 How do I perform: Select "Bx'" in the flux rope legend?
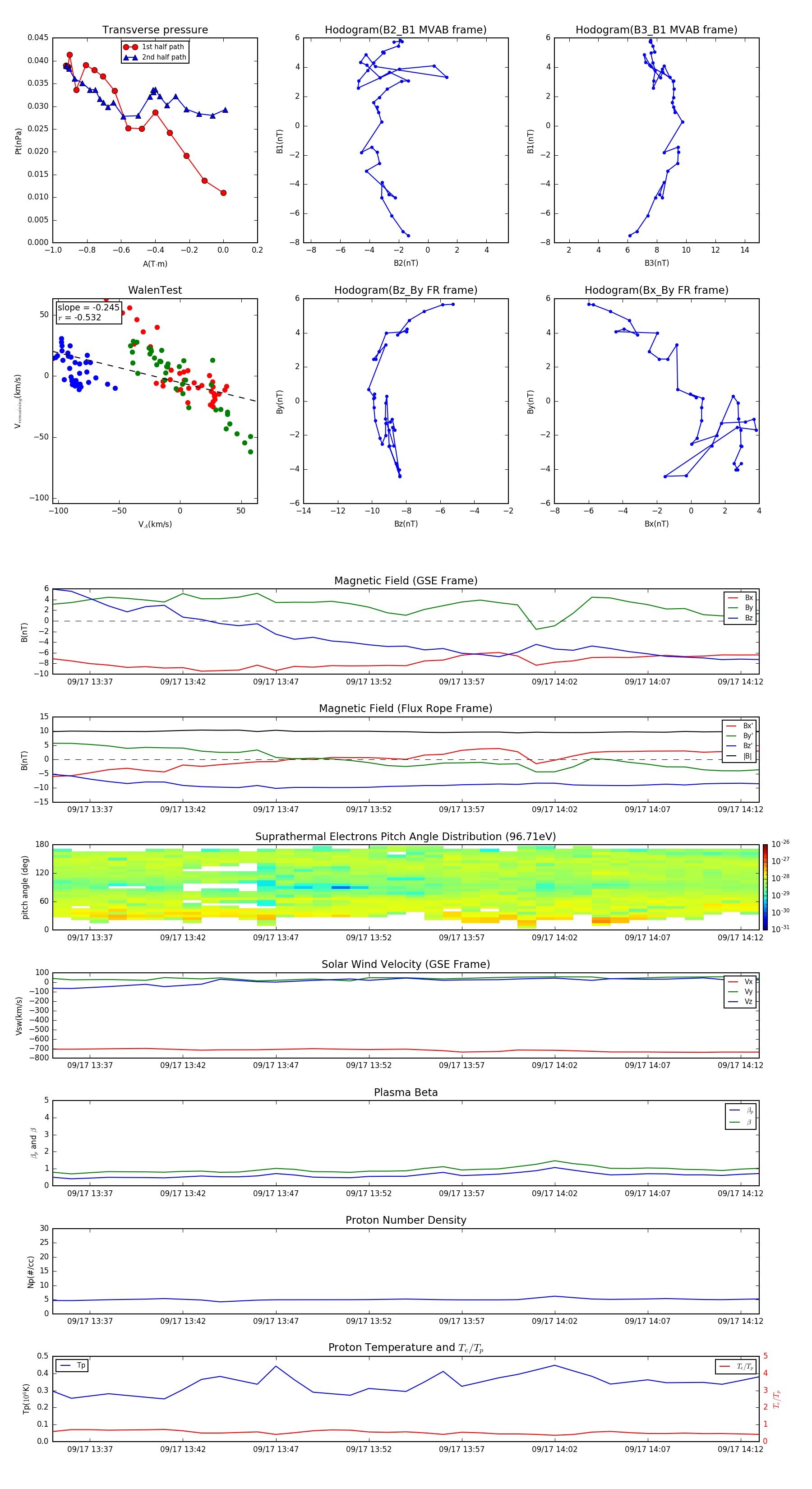[x=740, y=726]
